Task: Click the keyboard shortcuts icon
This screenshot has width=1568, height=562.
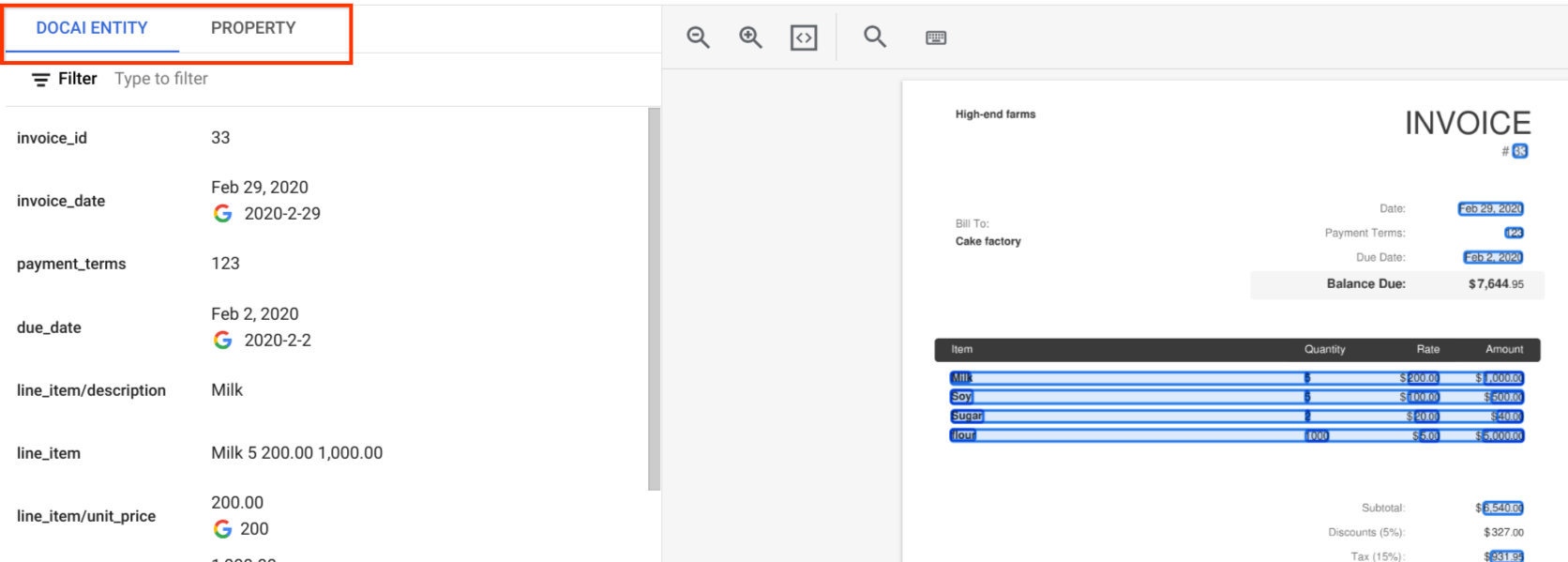Action: 936,38
